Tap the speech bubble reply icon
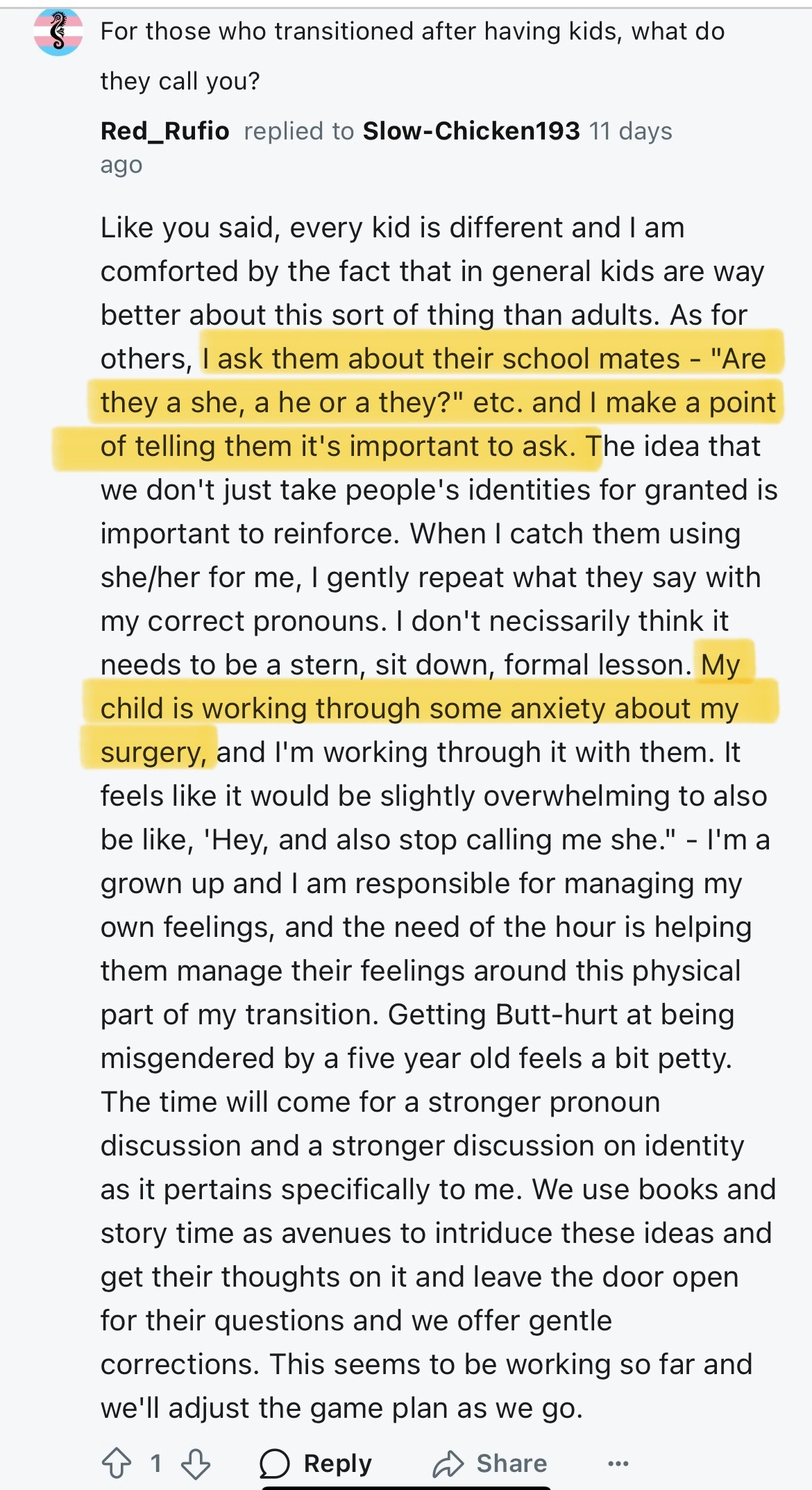812x1490 pixels. coord(274,1464)
